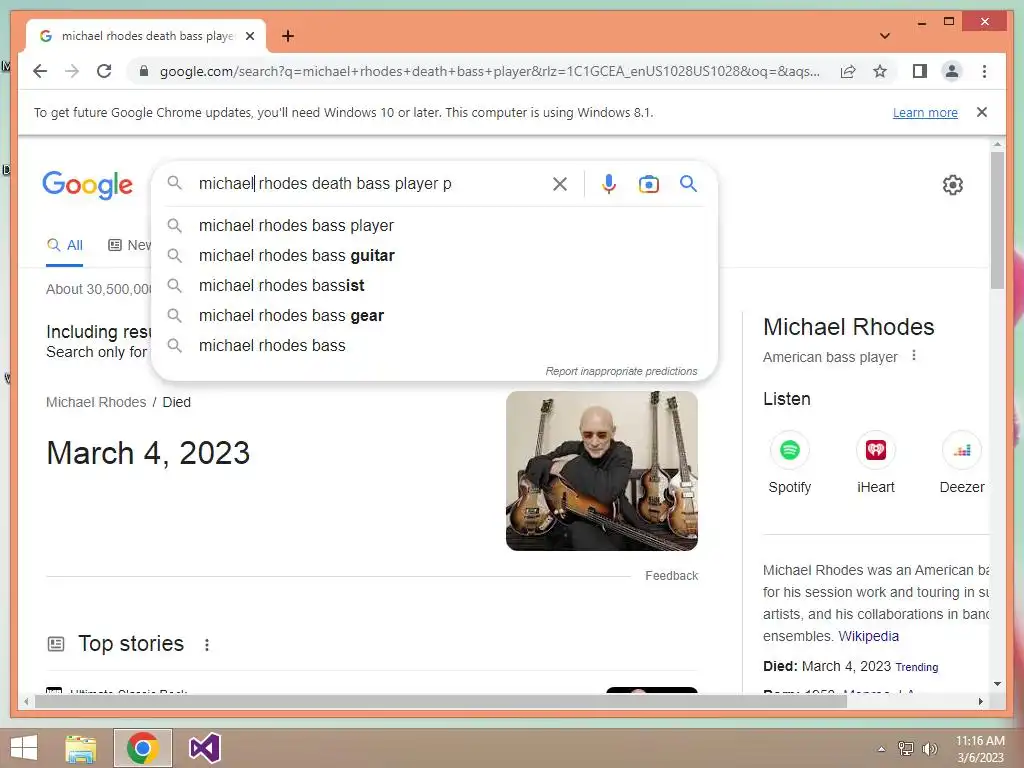This screenshot has height=768, width=1024.
Task: Open the Chrome three-dot menu
Action: click(984, 71)
